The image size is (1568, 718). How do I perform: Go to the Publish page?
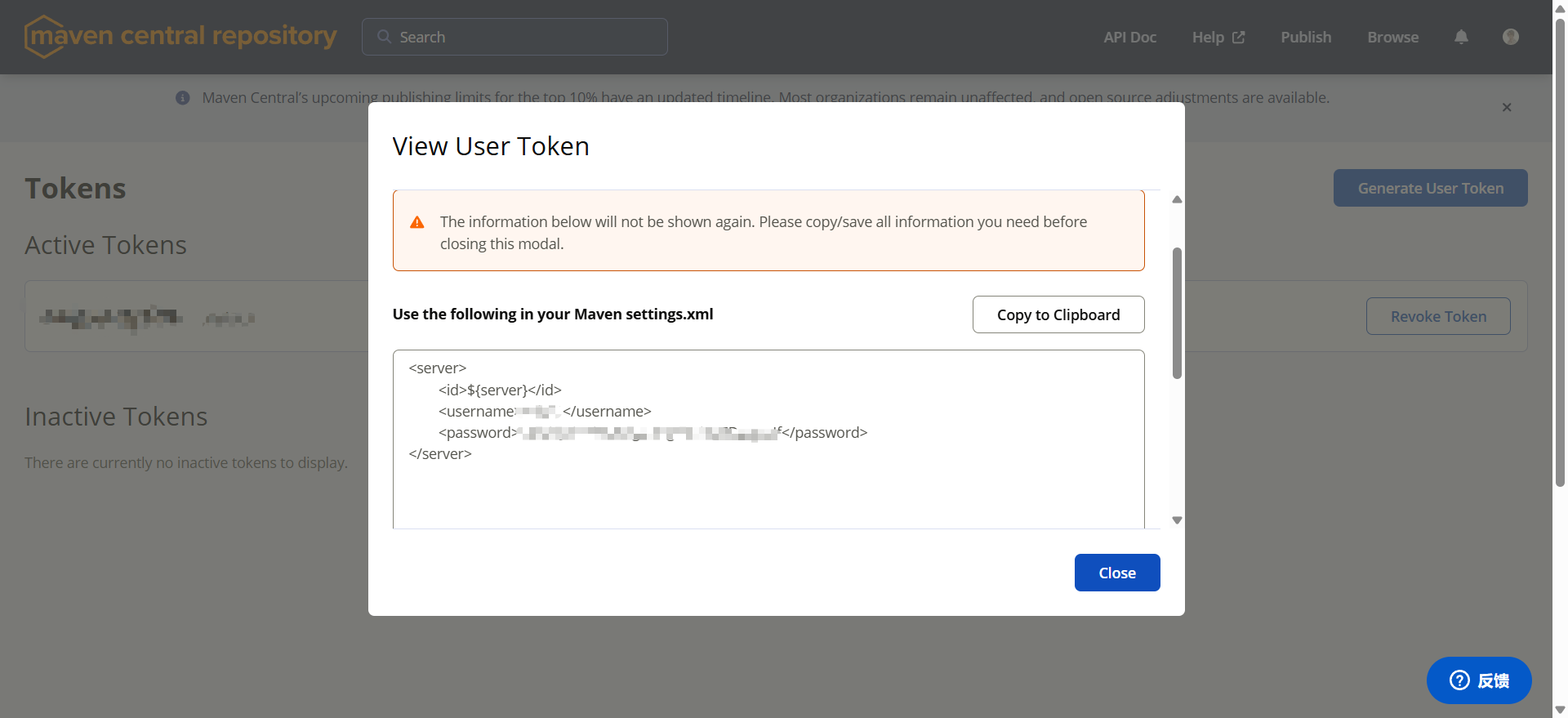coord(1306,37)
